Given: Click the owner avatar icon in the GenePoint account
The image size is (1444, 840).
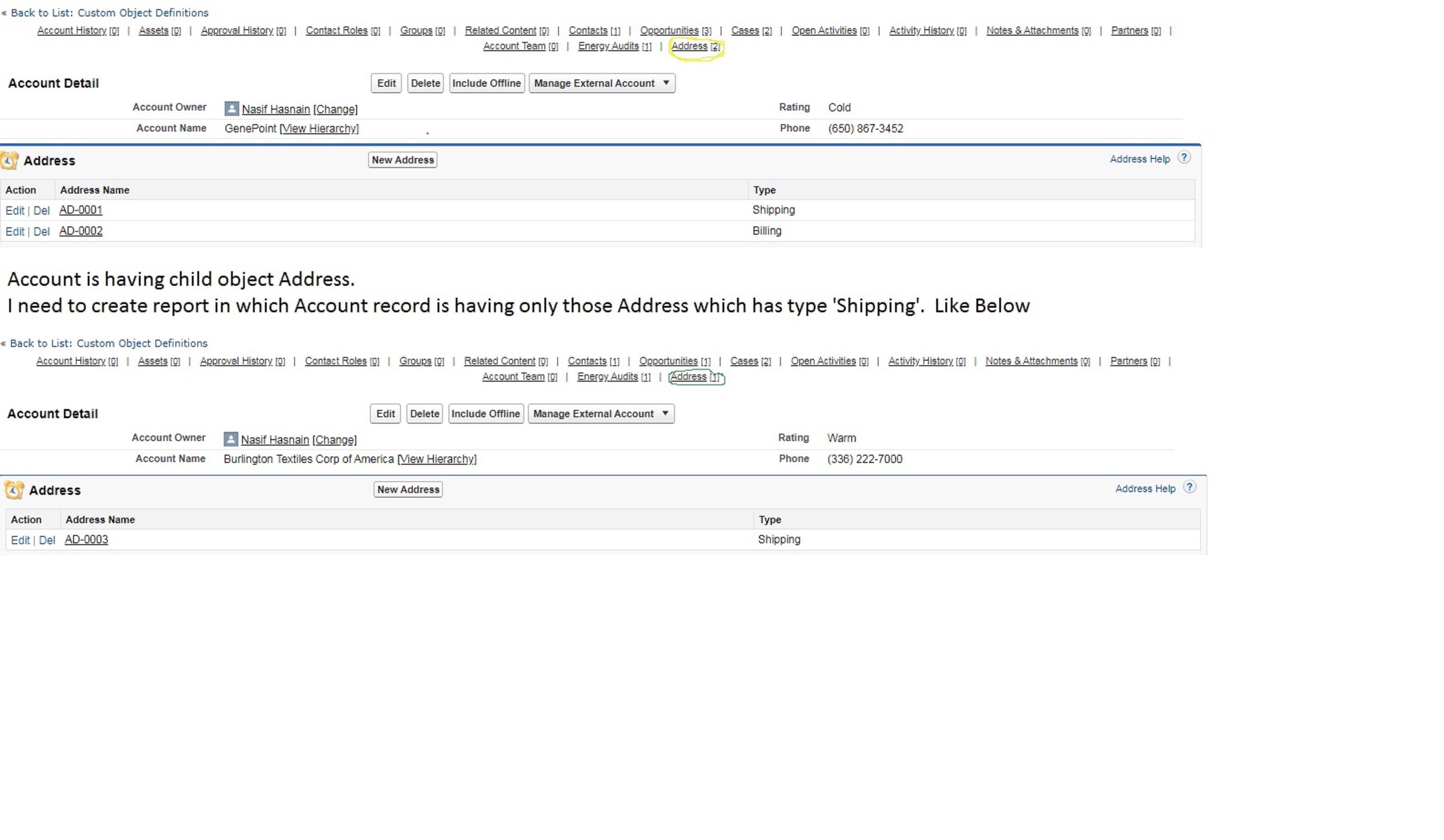Looking at the screenshot, I should point(232,109).
